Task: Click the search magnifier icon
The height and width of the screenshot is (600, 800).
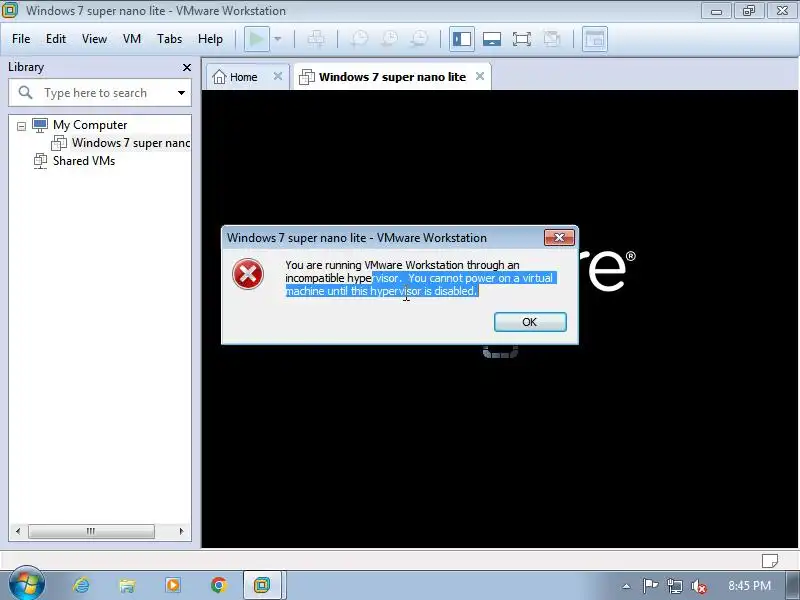Action: pyautogui.click(x=25, y=92)
